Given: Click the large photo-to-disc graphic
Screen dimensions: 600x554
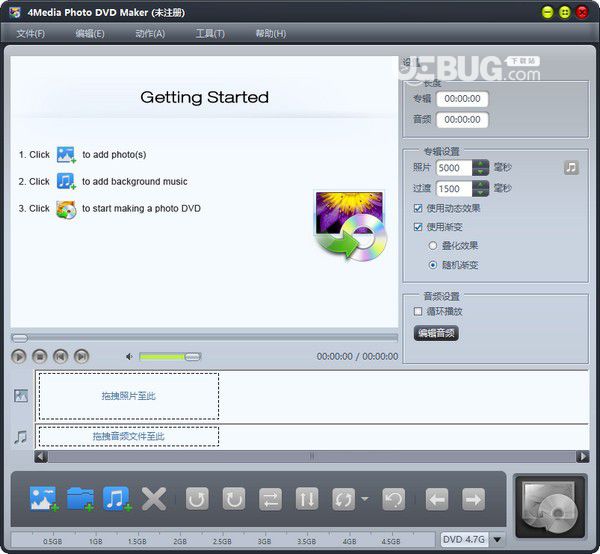Looking at the screenshot, I should coord(351,226).
